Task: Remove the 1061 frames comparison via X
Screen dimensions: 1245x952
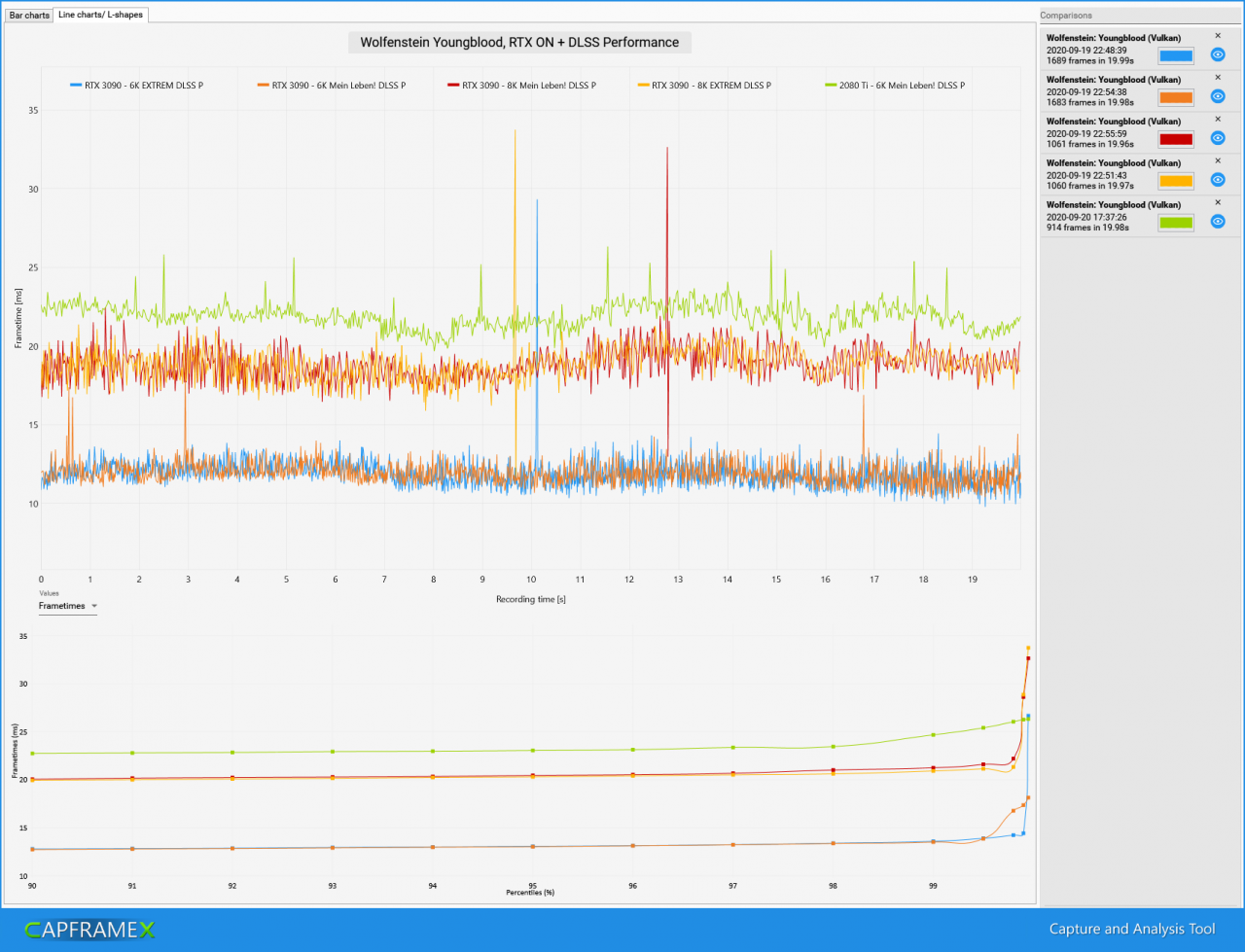Action: [1218, 119]
